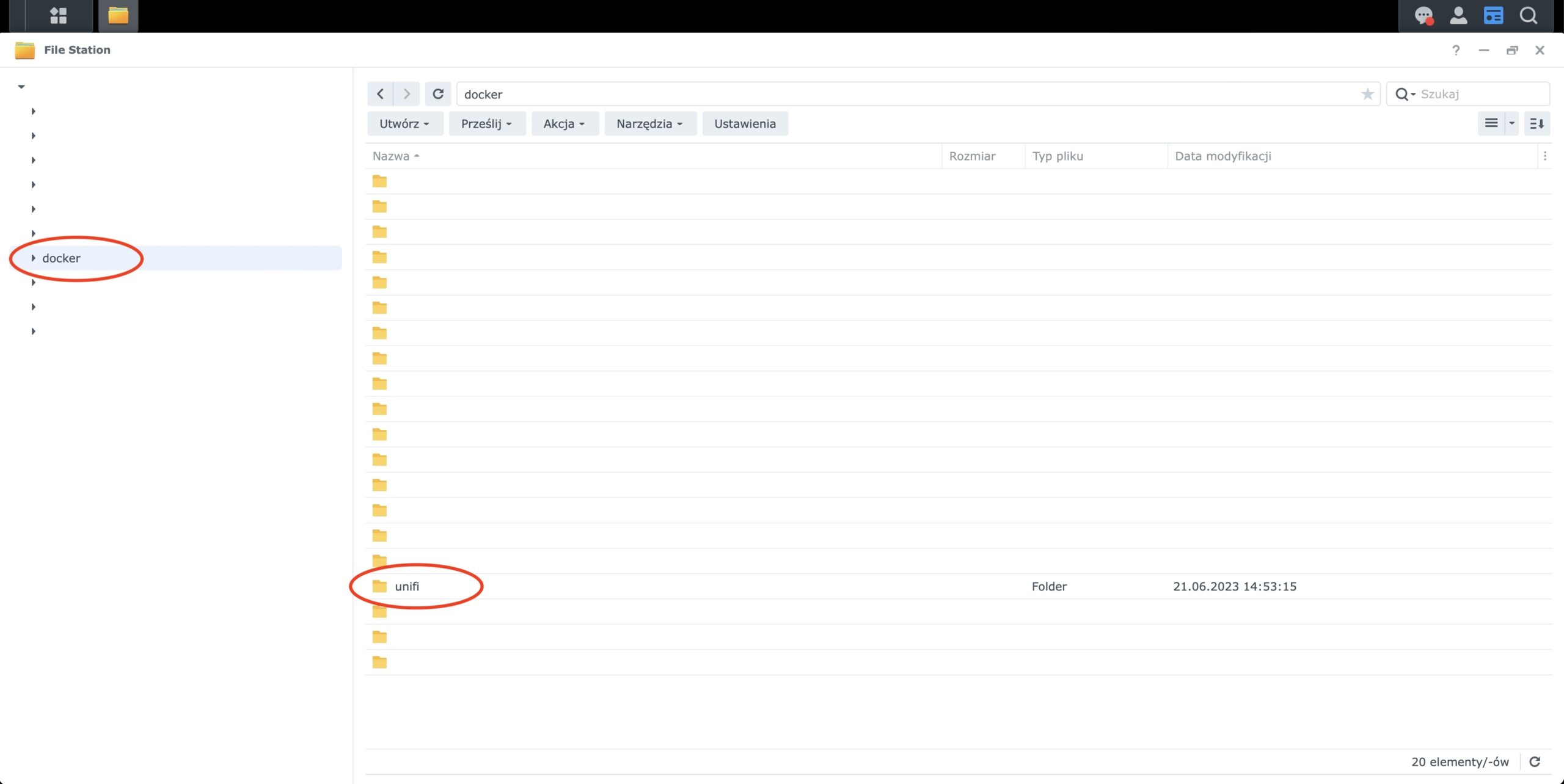Open the Synology main menu icon
1564x784 pixels.
click(x=59, y=15)
